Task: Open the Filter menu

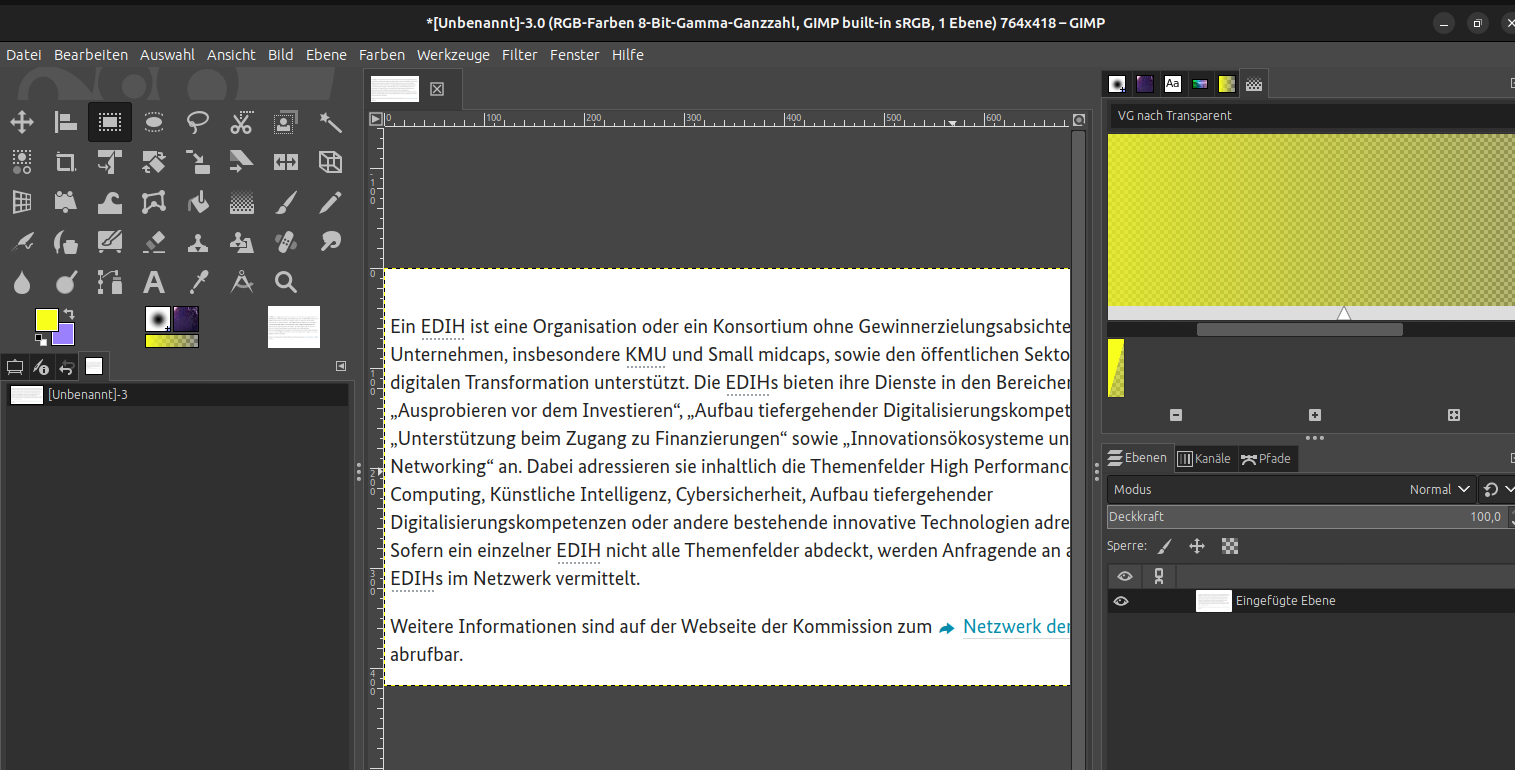Action: click(519, 55)
